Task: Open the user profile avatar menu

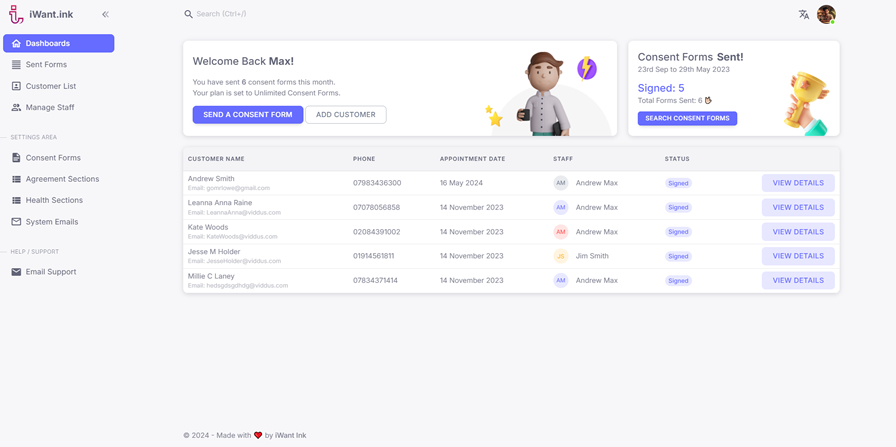Action: pyautogui.click(x=826, y=14)
